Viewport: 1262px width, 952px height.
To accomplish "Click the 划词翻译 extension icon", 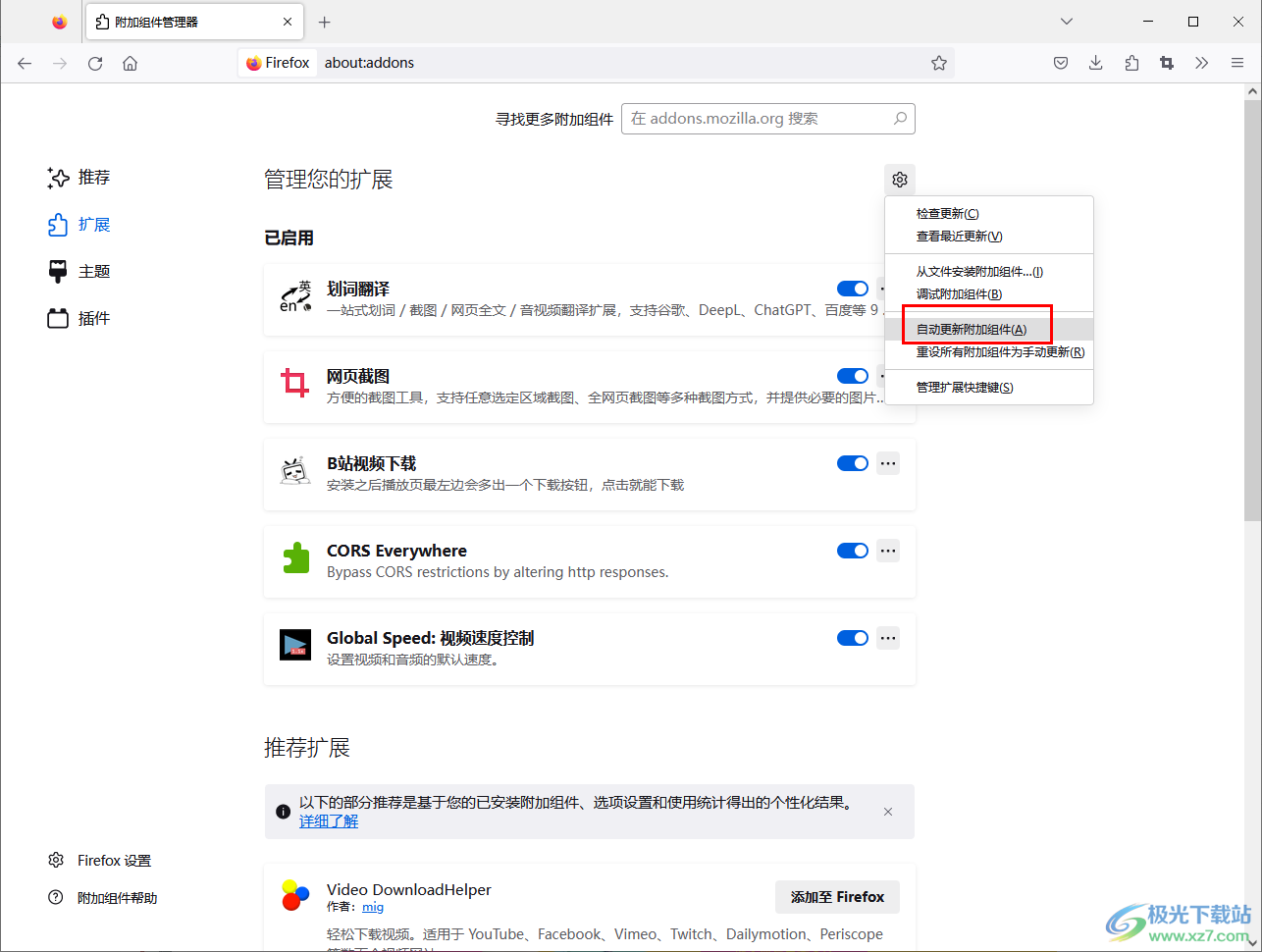I will coord(295,296).
